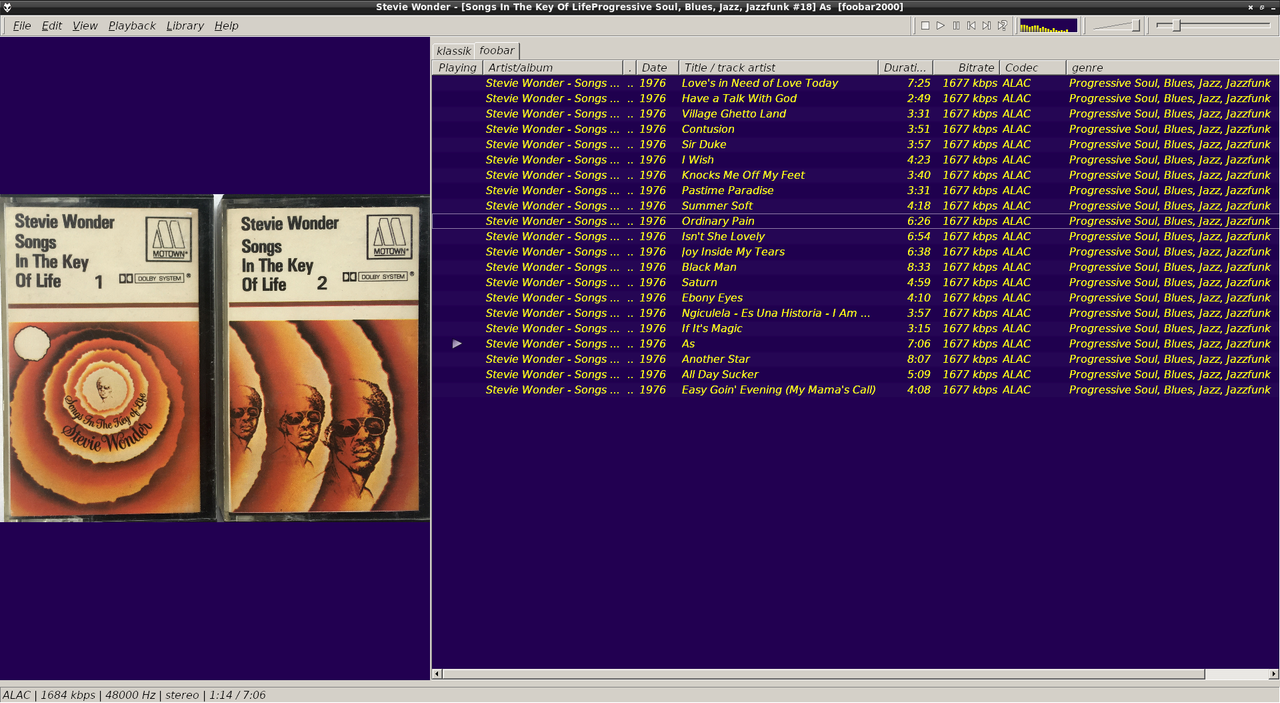Sort by the Bitrate column header
The image size is (1280, 703).
967,67
